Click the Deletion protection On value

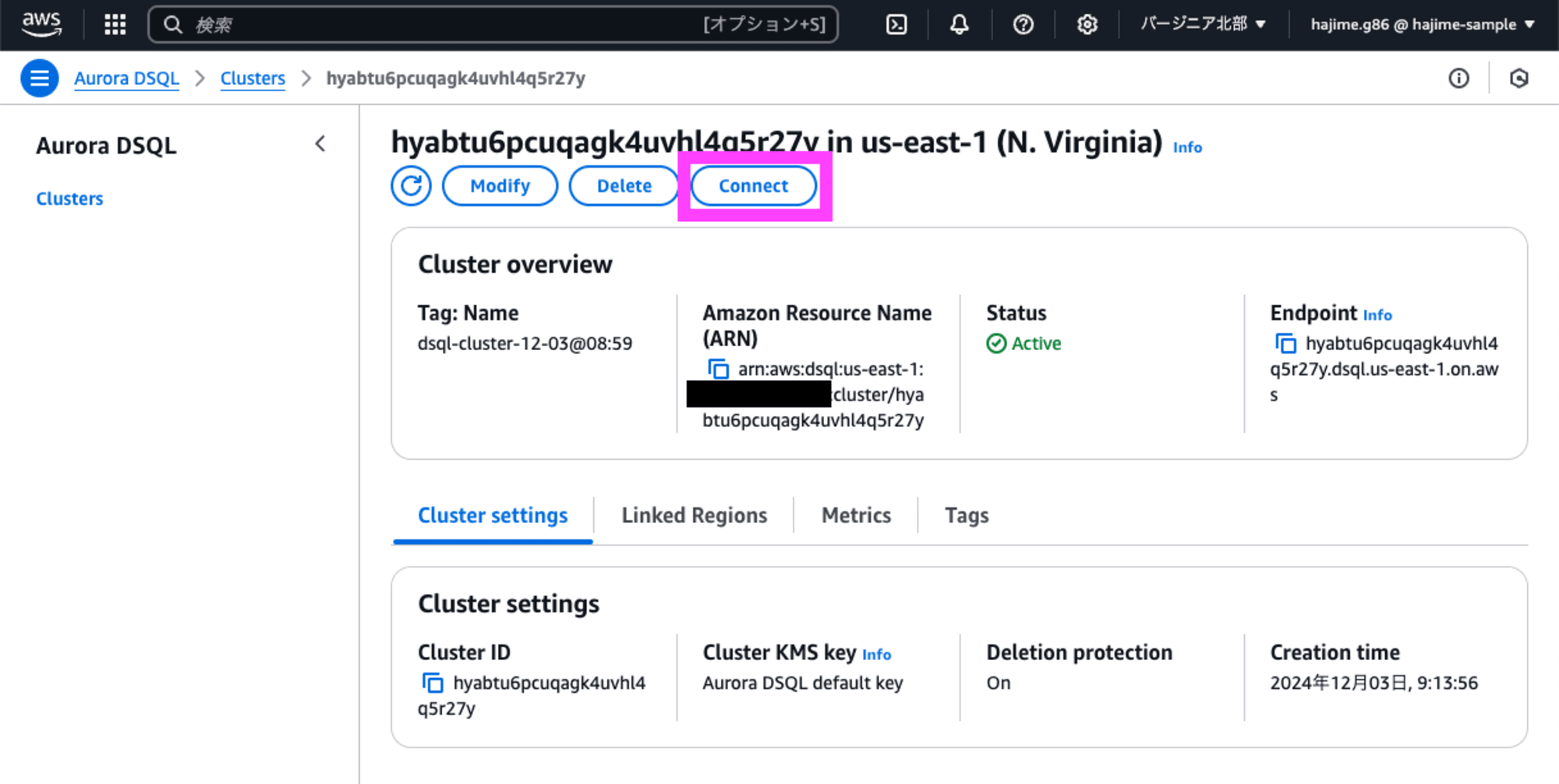coord(999,683)
